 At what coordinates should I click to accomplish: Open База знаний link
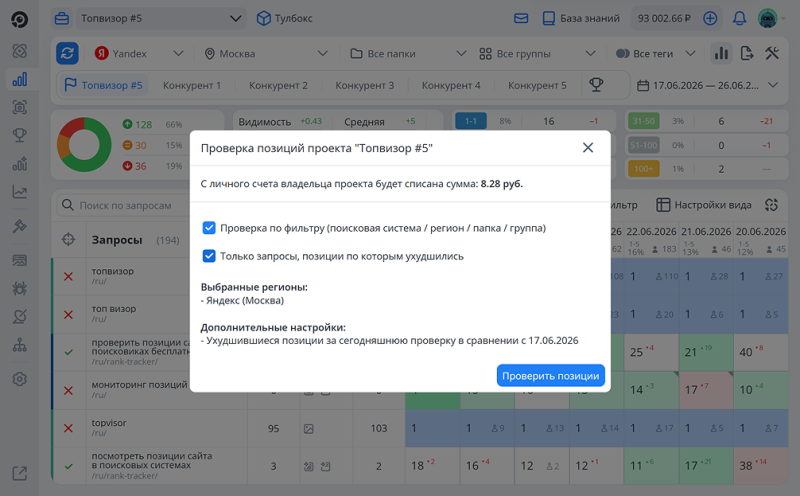pos(581,18)
